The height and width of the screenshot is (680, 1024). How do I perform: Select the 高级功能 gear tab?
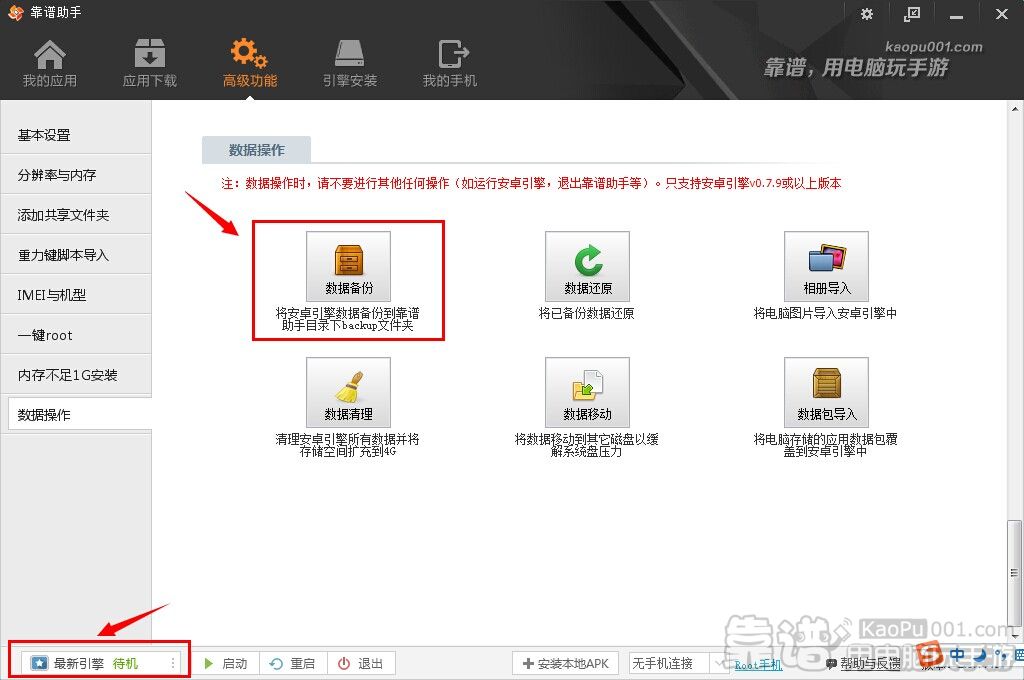coord(249,63)
